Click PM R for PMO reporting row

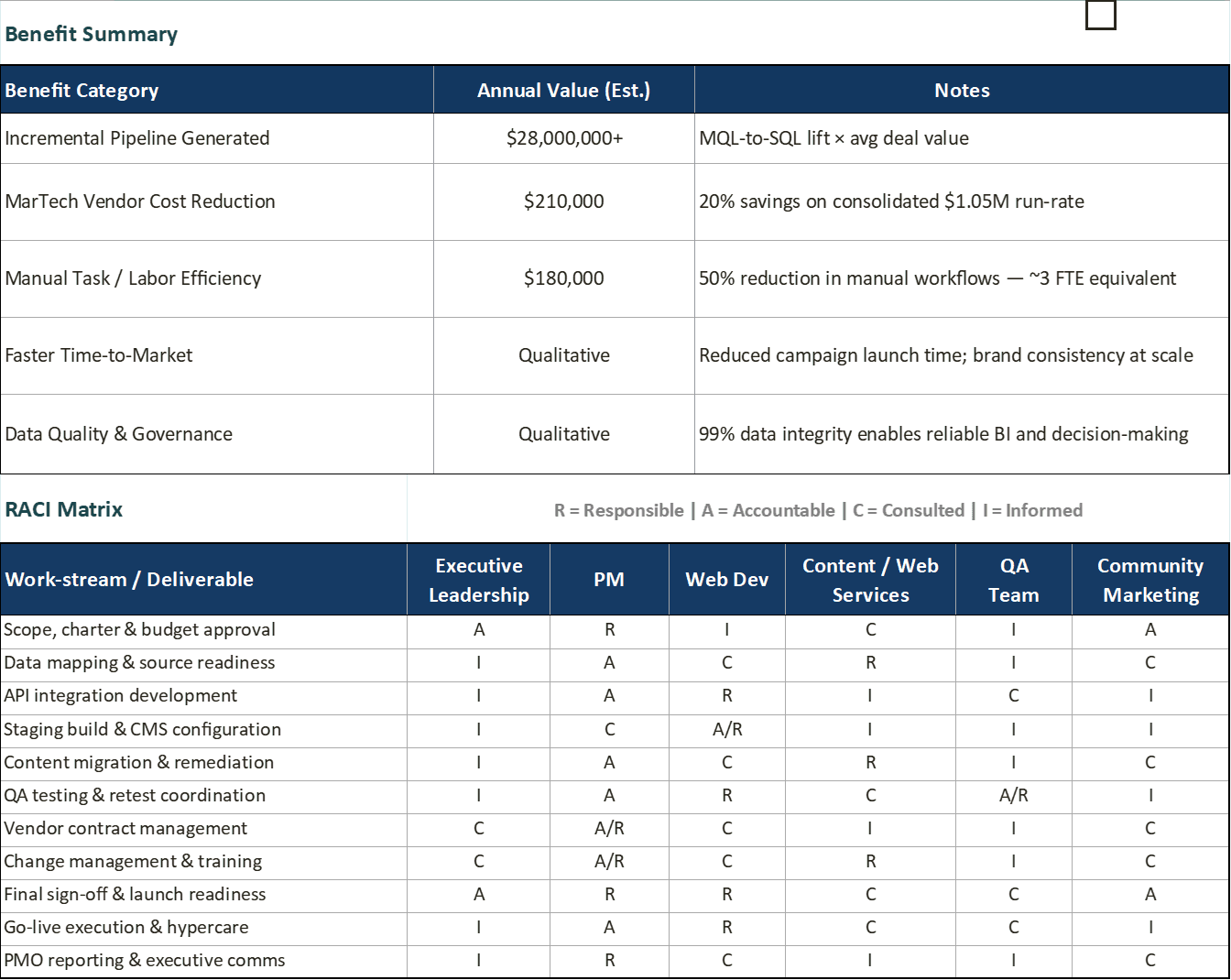609,961
